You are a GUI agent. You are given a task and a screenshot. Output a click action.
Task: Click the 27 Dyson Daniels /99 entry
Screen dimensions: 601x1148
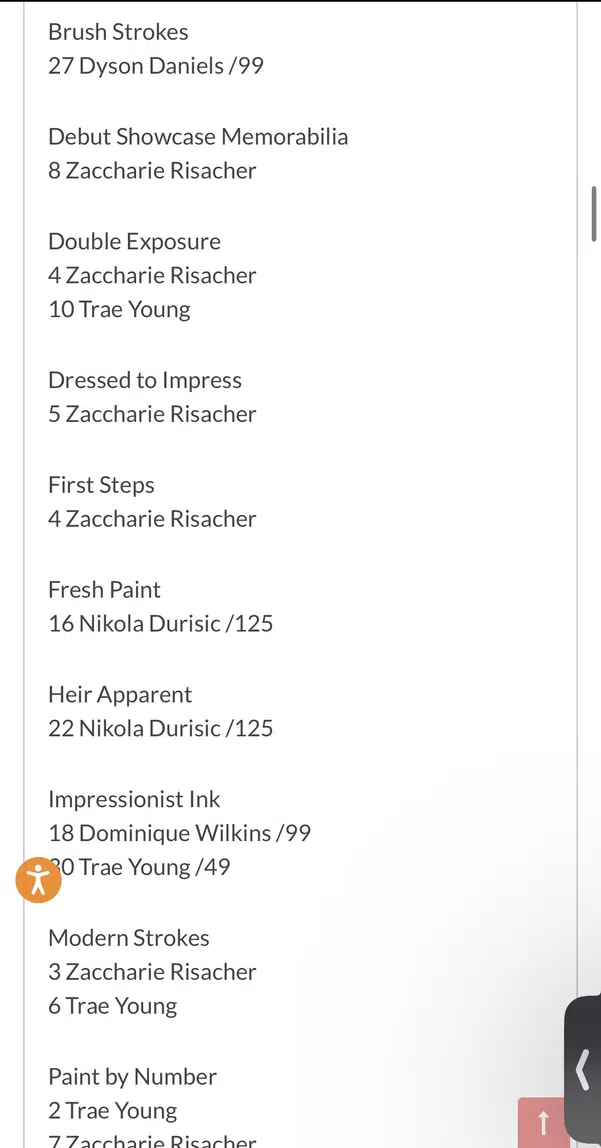tap(156, 66)
